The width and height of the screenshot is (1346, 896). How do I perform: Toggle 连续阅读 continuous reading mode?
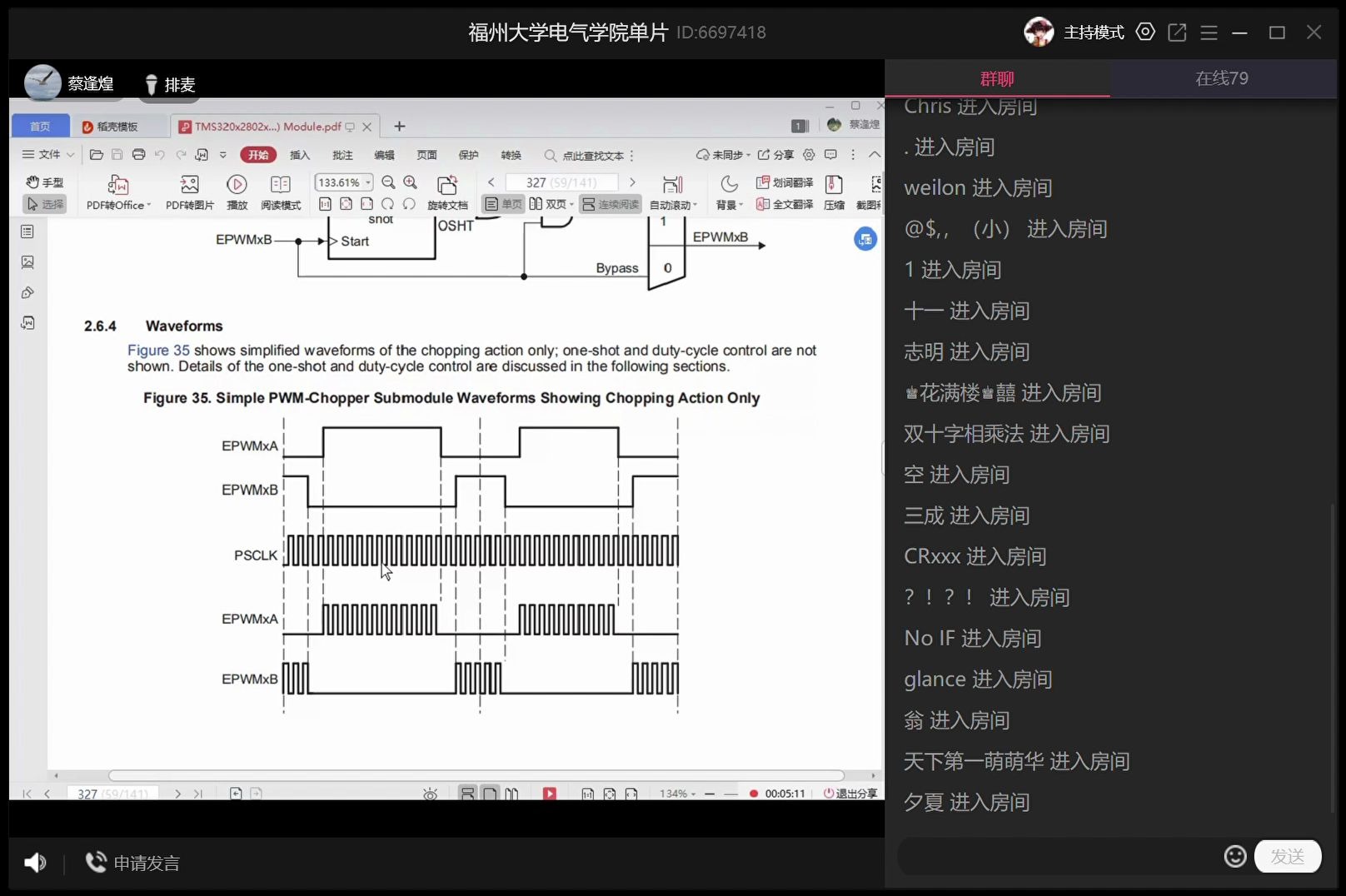click(611, 203)
